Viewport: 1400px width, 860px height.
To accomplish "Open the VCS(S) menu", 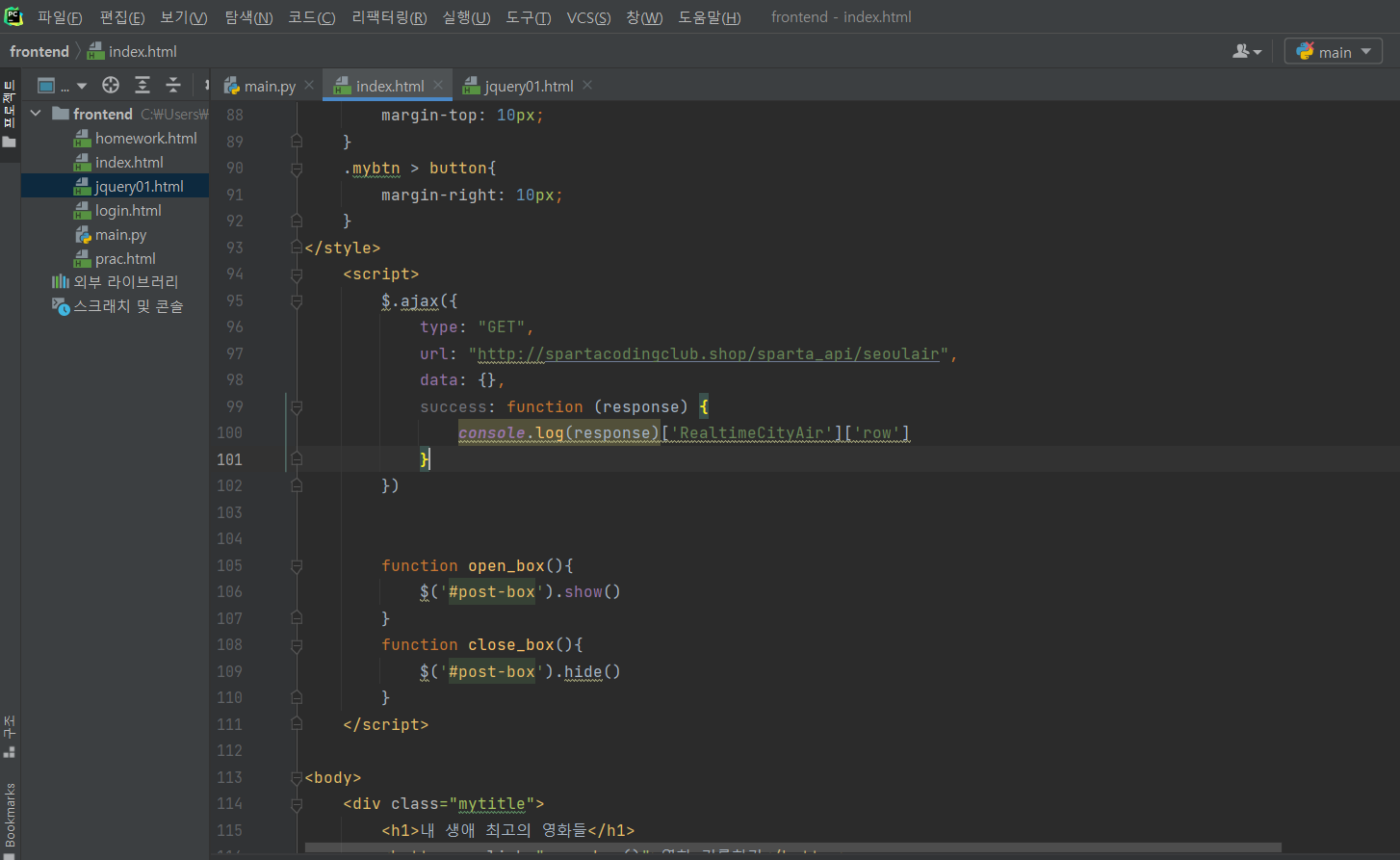I will (588, 17).
